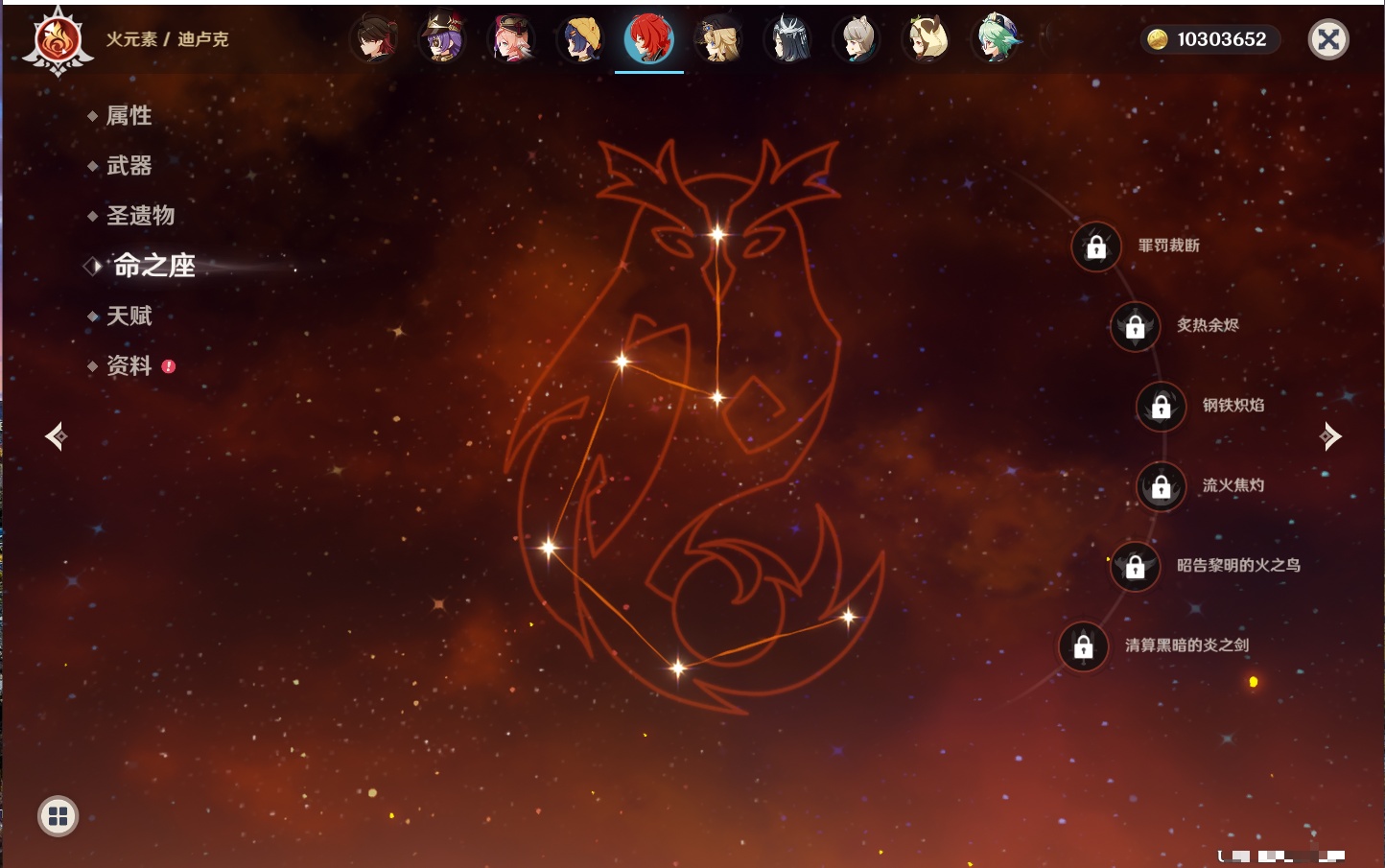Select the purple-haired character with officer hat
The image size is (1385, 868).
click(442, 39)
